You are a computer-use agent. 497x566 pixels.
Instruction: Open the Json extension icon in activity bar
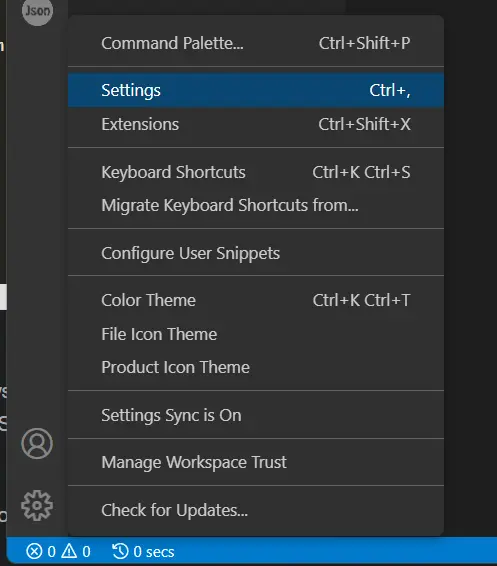(37, 11)
